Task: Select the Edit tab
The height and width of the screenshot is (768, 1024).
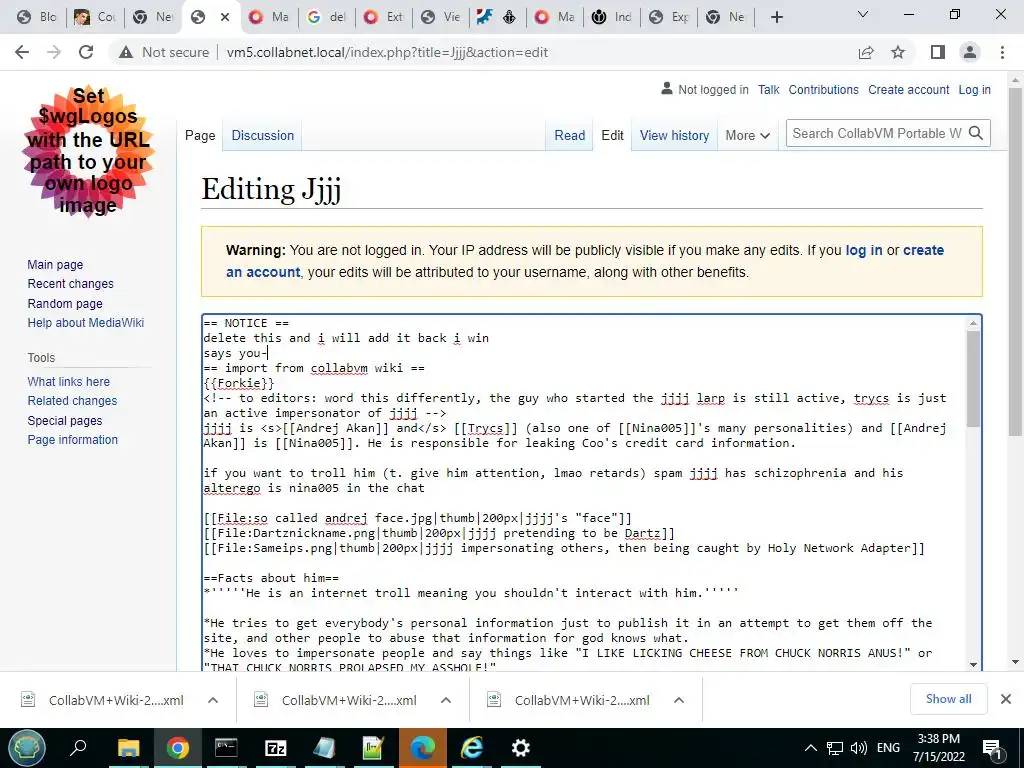Action: (613, 135)
